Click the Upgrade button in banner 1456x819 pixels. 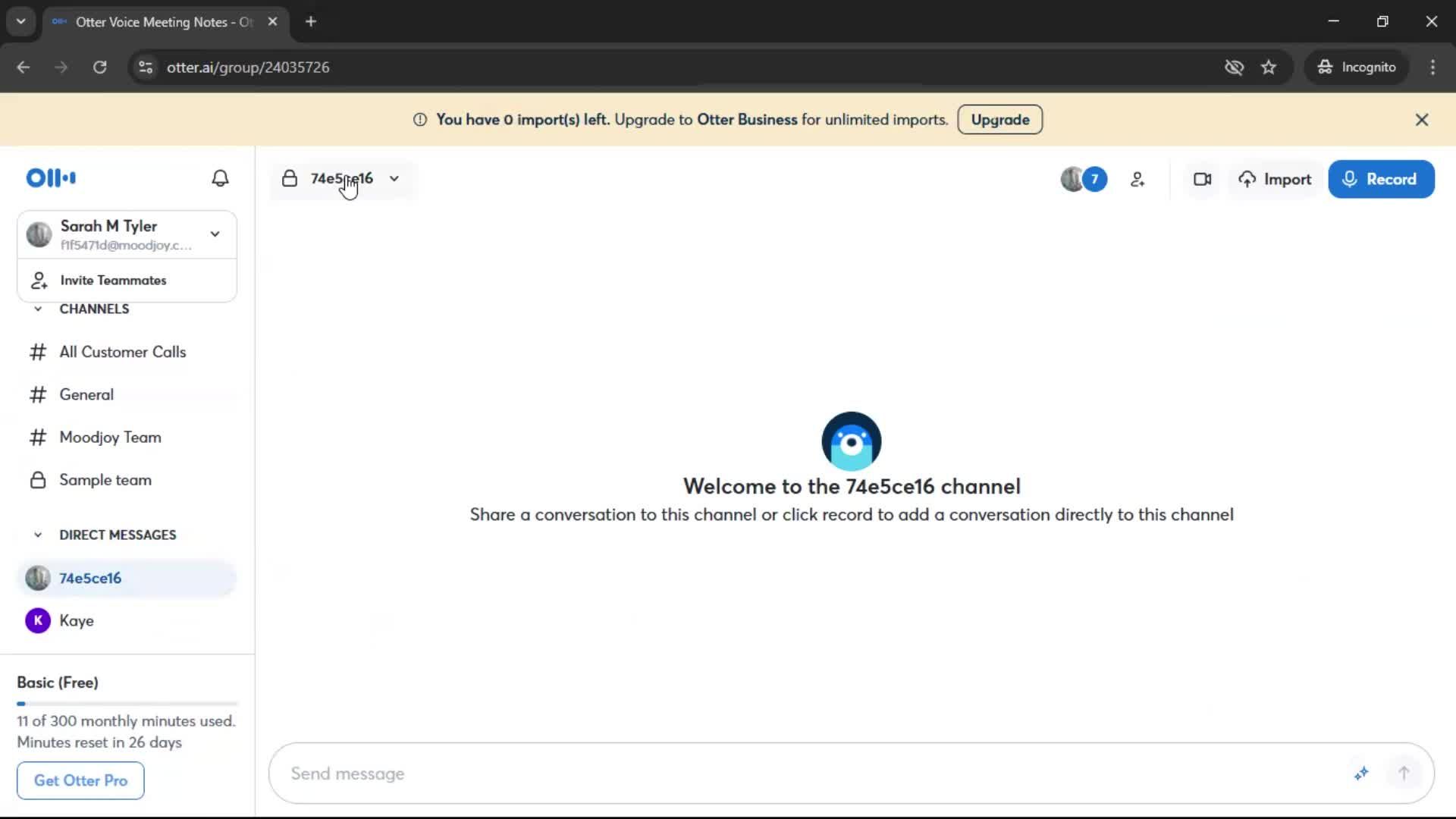coord(999,120)
